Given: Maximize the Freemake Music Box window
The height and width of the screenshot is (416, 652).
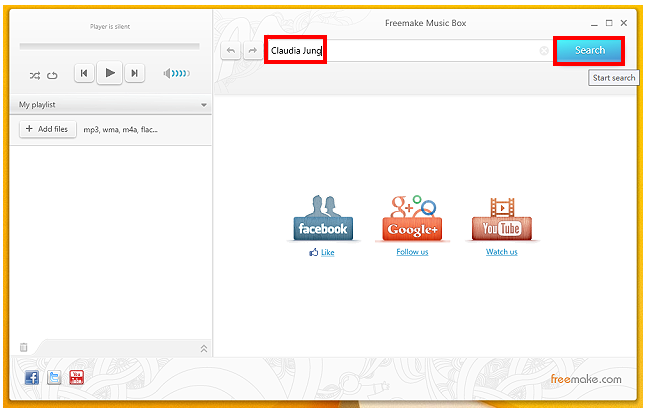Looking at the screenshot, I should (609, 23).
